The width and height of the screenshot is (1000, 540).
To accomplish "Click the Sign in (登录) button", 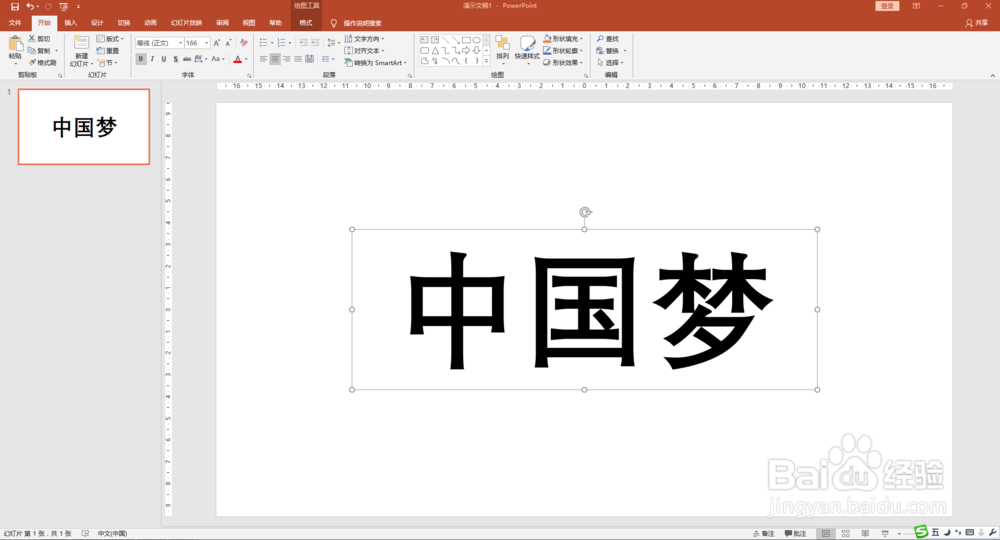I will click(887, 6).
